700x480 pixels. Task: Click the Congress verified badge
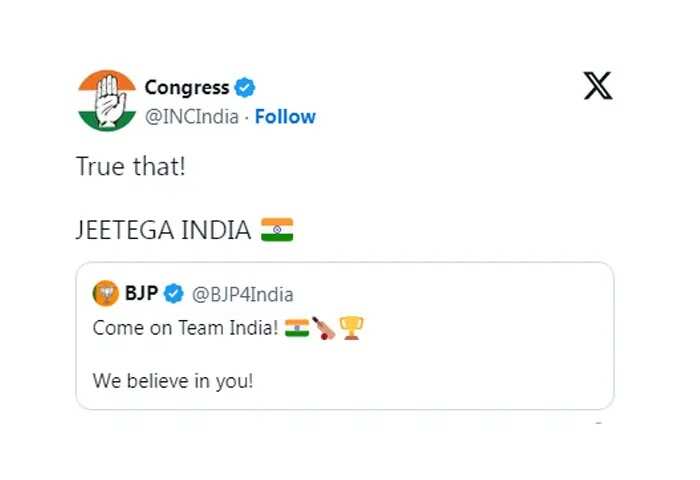[245, 88]
